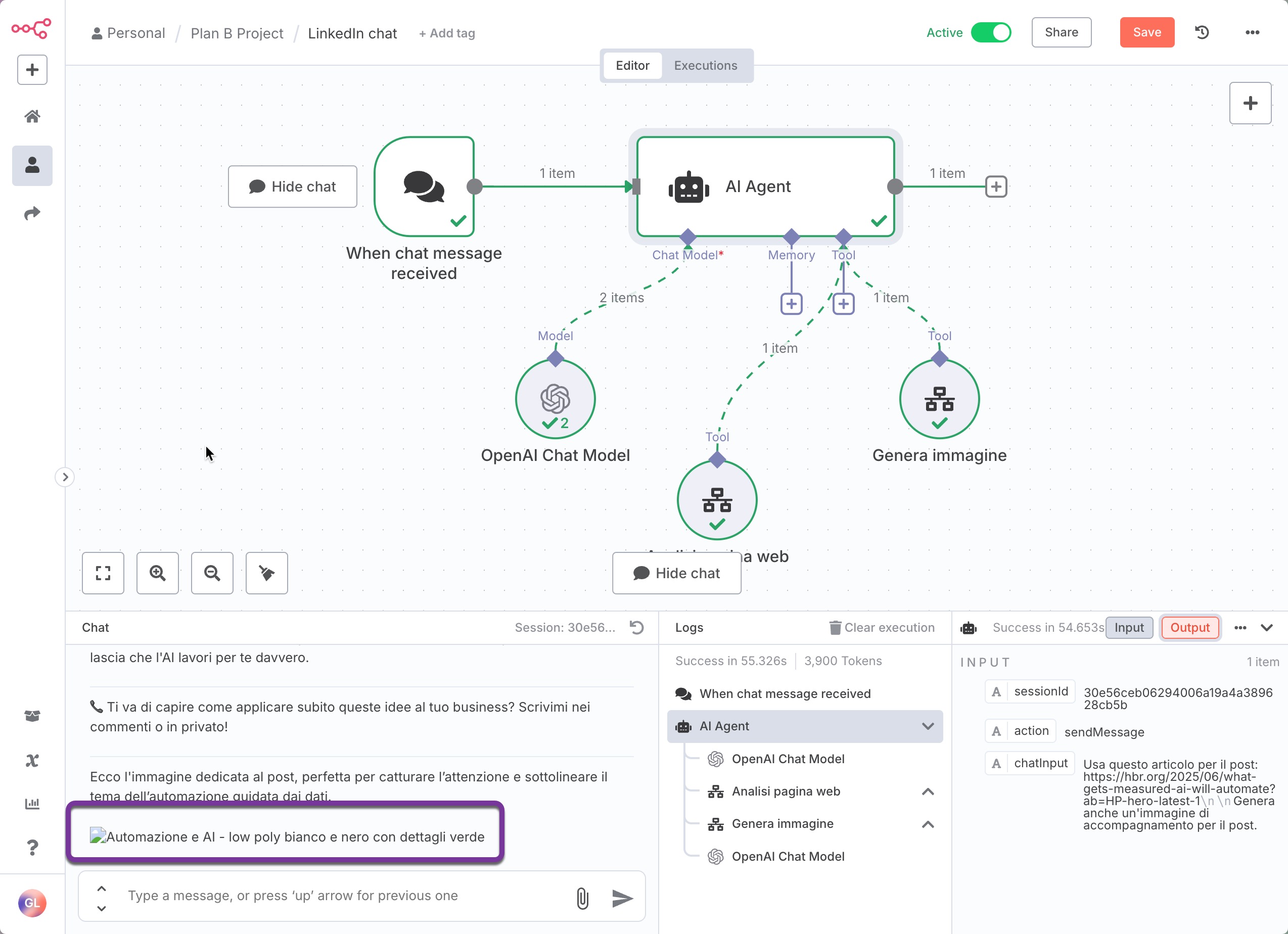Expand the Genera immagine log entry
Viewport: 1288px width, 934px height.
click(x=928, y=824)
